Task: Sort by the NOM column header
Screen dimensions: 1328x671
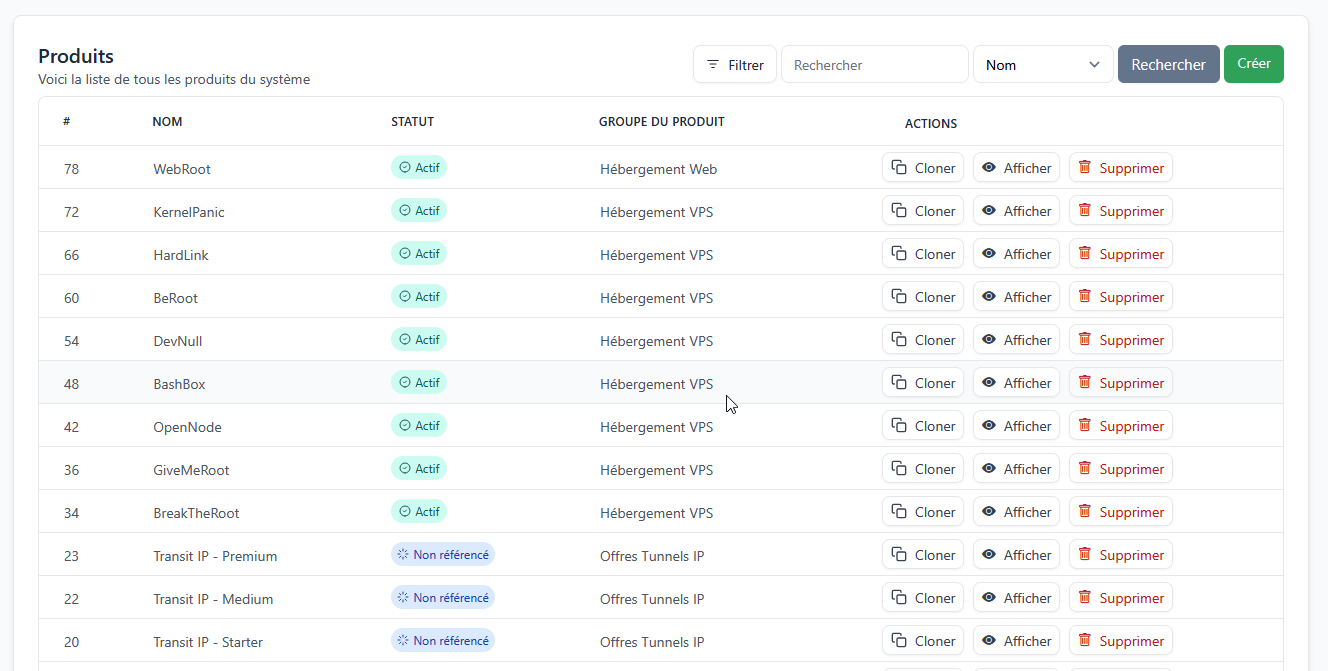Action: (x=167, y=122)
